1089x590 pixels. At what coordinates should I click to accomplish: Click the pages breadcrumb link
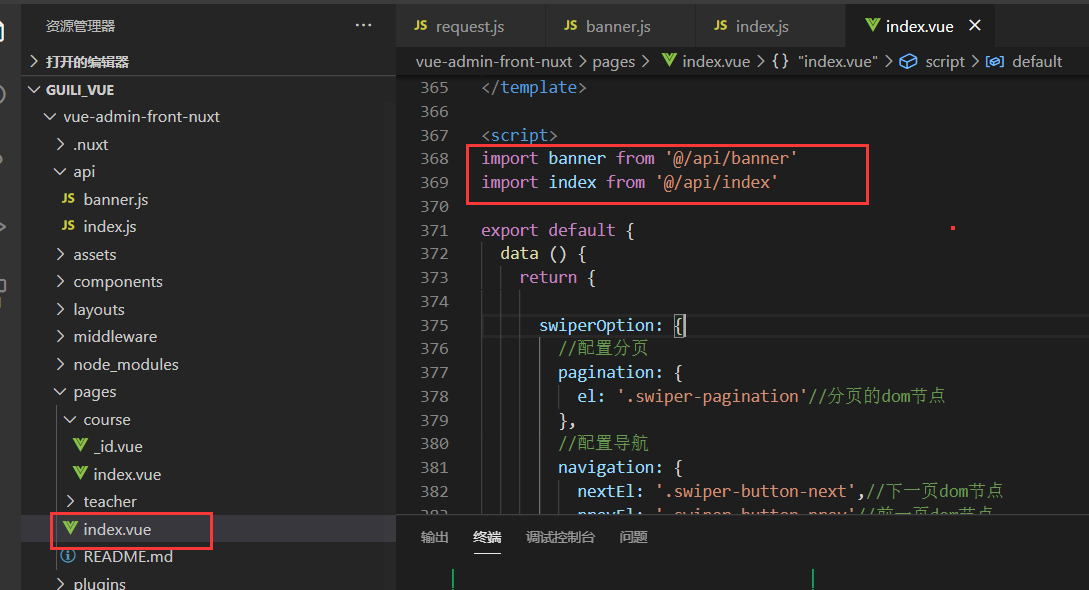[613, 61]
